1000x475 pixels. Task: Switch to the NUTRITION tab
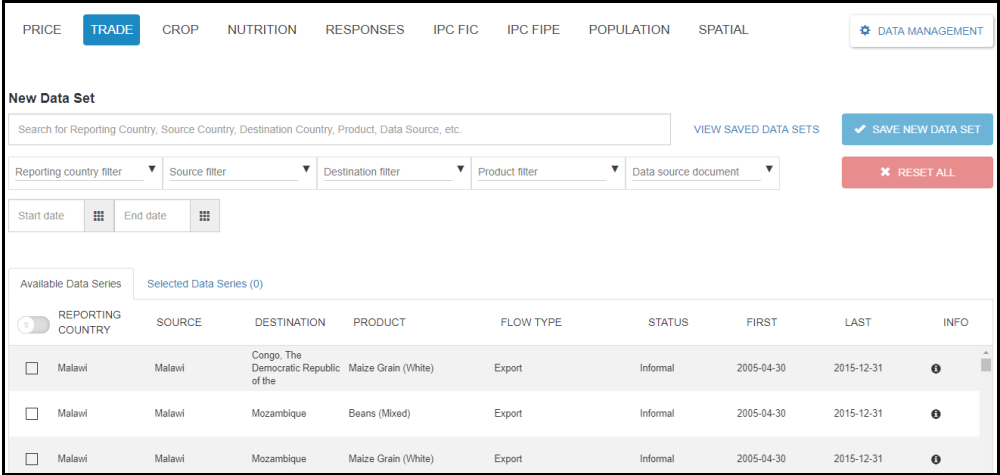pyautogui.click(x=262, y=30)
